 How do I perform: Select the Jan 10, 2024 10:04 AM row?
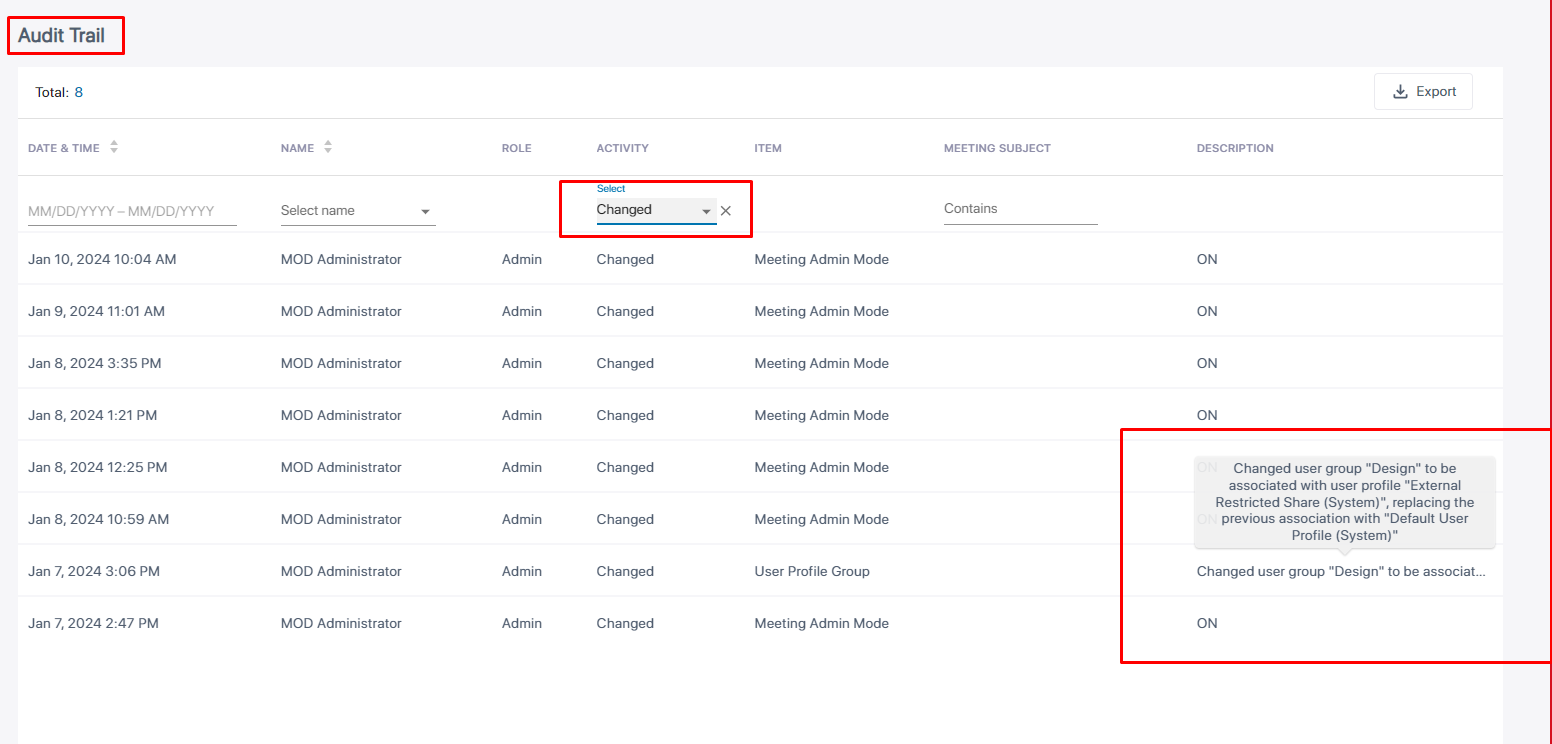tap(102, 259)
